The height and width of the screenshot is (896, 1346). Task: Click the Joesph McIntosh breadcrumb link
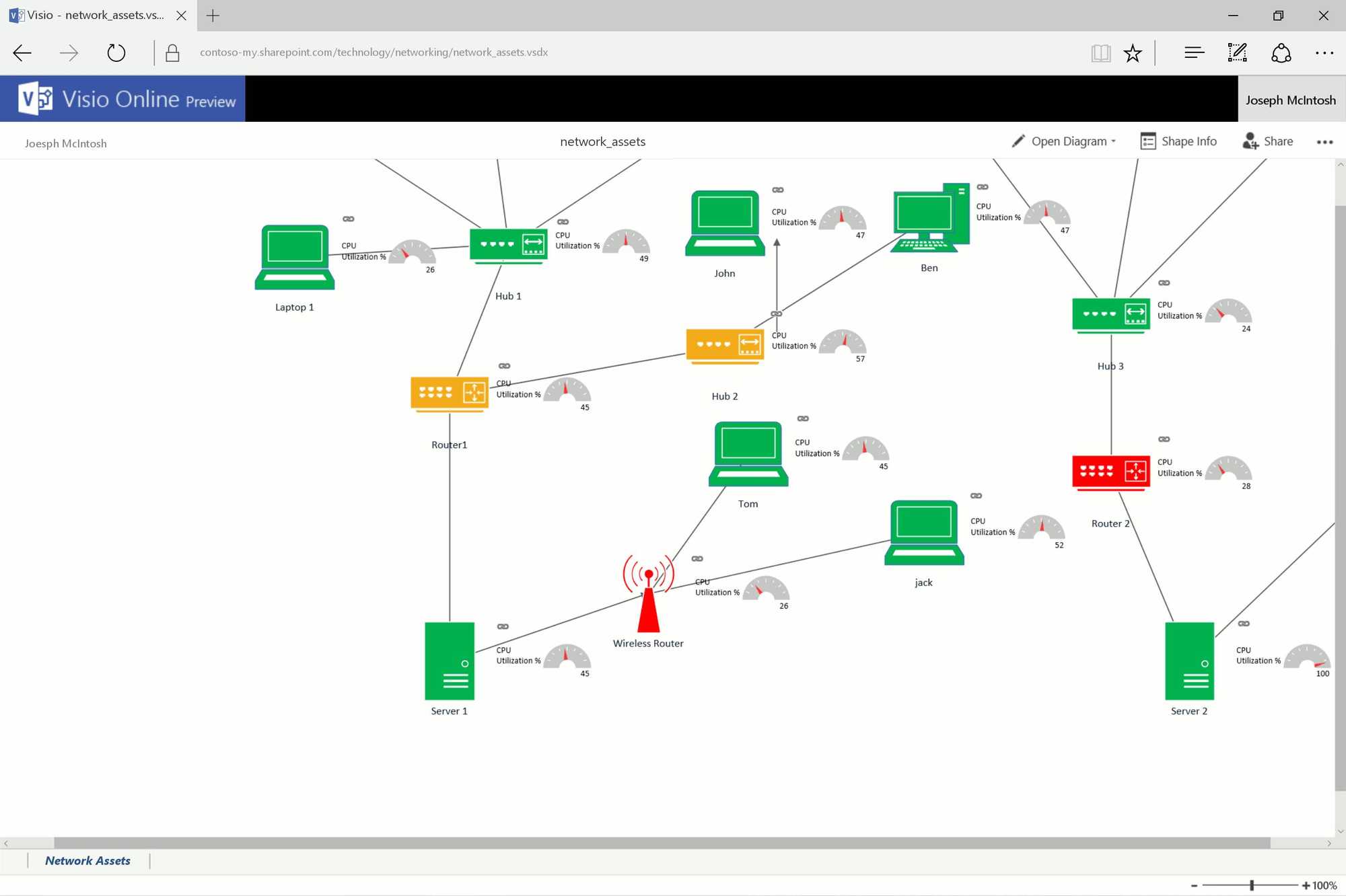65,143
